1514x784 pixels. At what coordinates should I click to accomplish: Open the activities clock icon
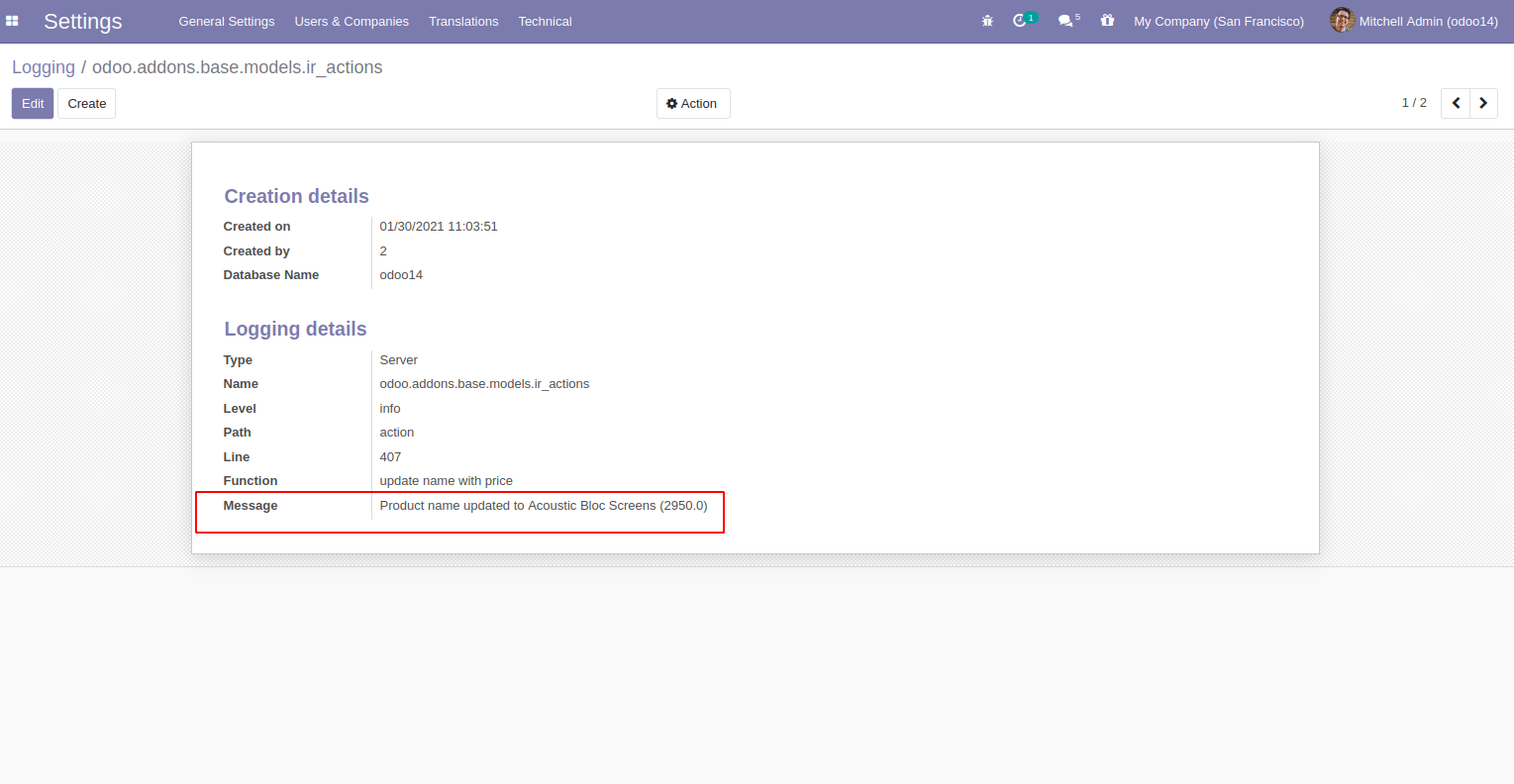click(1020, 21)
